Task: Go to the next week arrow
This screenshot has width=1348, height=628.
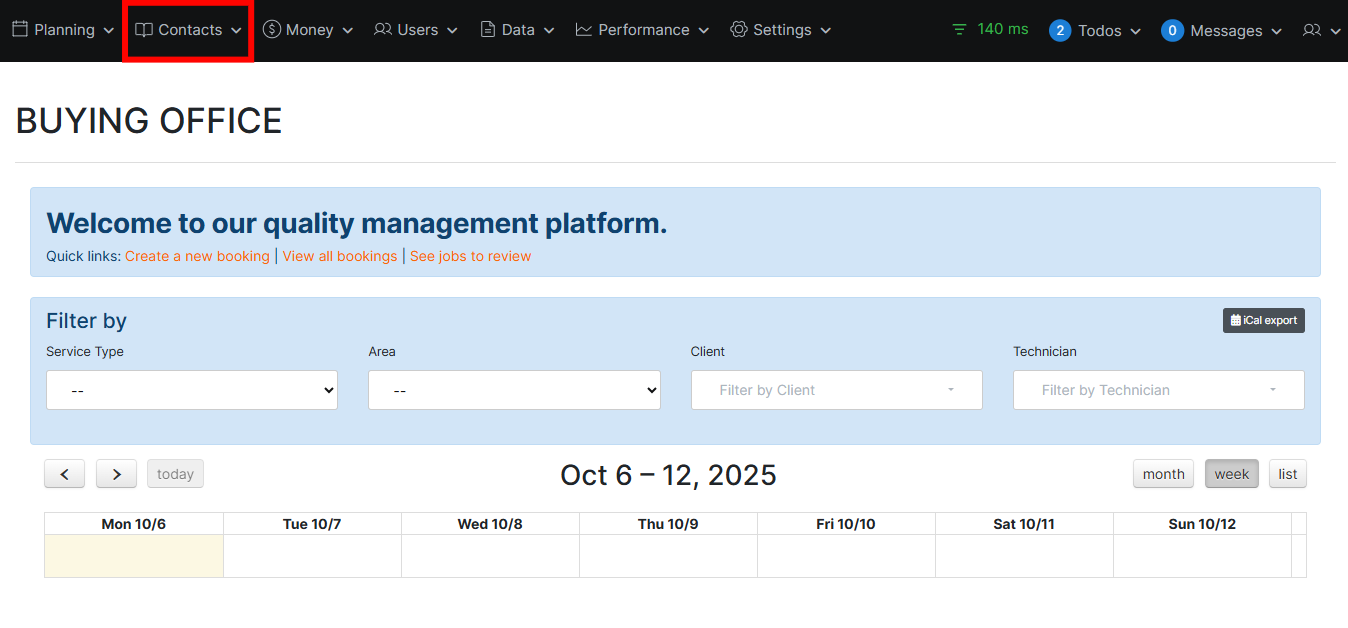Action: tap(116, 474)
